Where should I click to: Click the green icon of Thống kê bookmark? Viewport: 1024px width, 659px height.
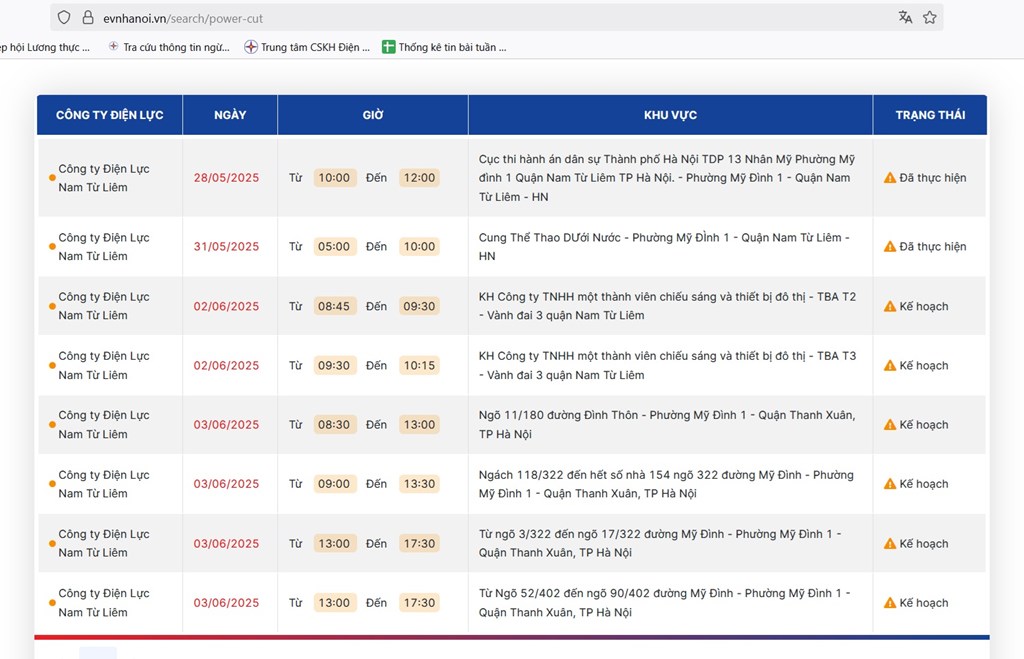click(389, 47)
